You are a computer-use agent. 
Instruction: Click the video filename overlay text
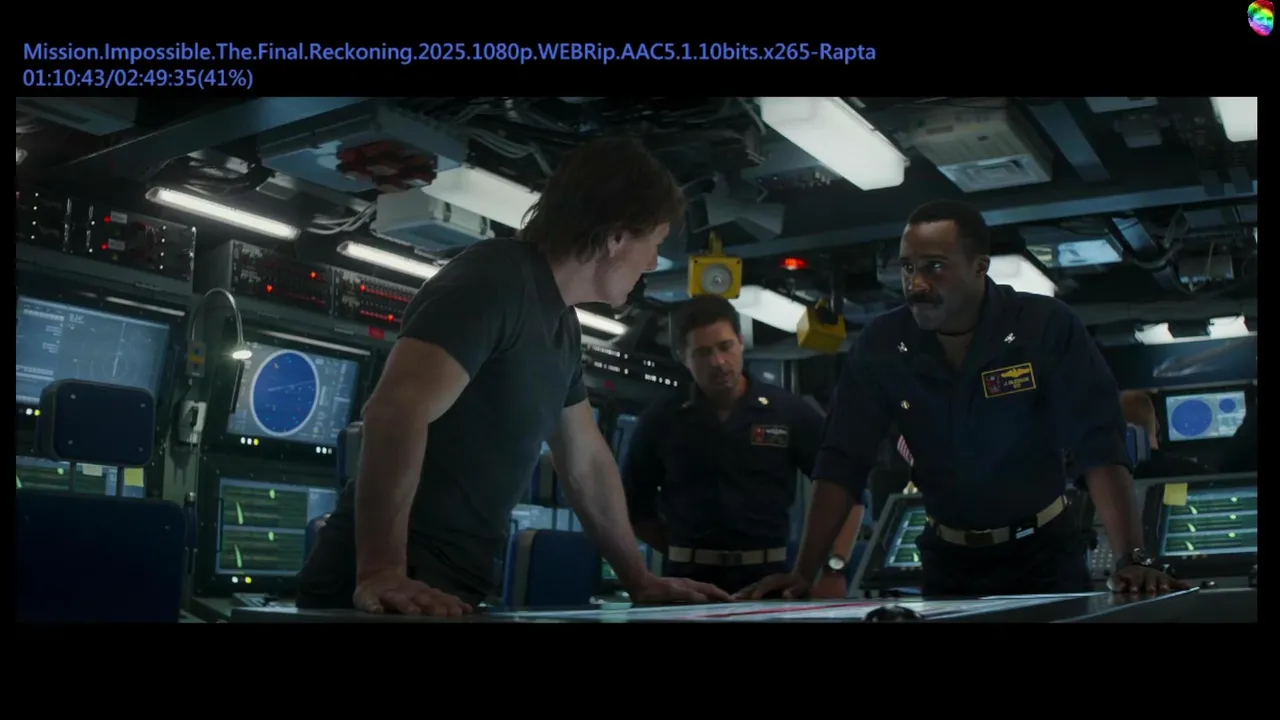click(x=449, y=52)
